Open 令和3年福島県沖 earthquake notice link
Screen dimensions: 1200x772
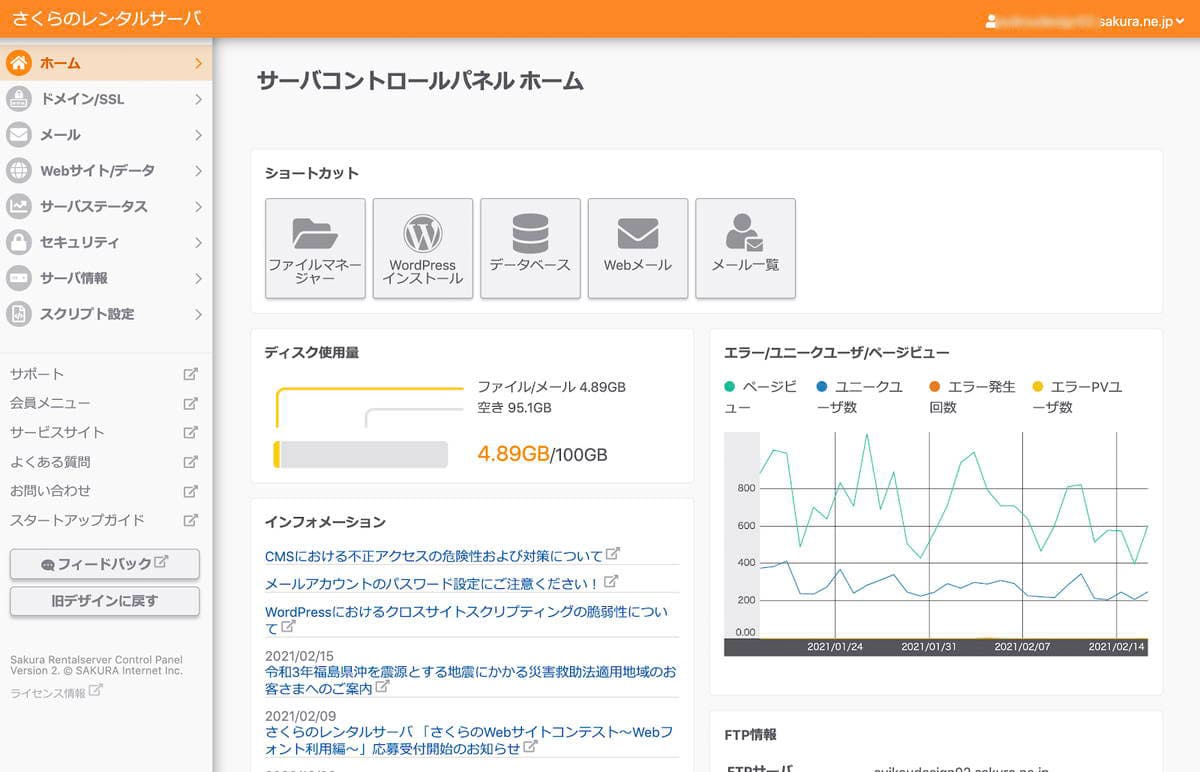470,680
